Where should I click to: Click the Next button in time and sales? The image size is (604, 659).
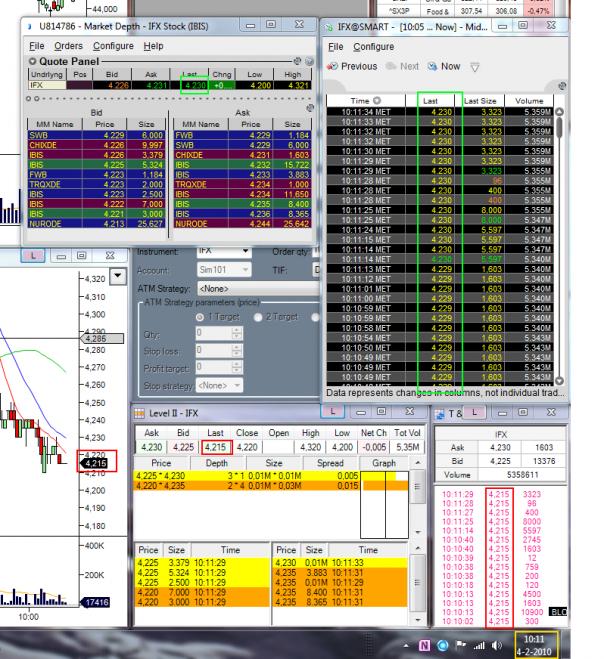pyautogui.click(x=403, y=66)
